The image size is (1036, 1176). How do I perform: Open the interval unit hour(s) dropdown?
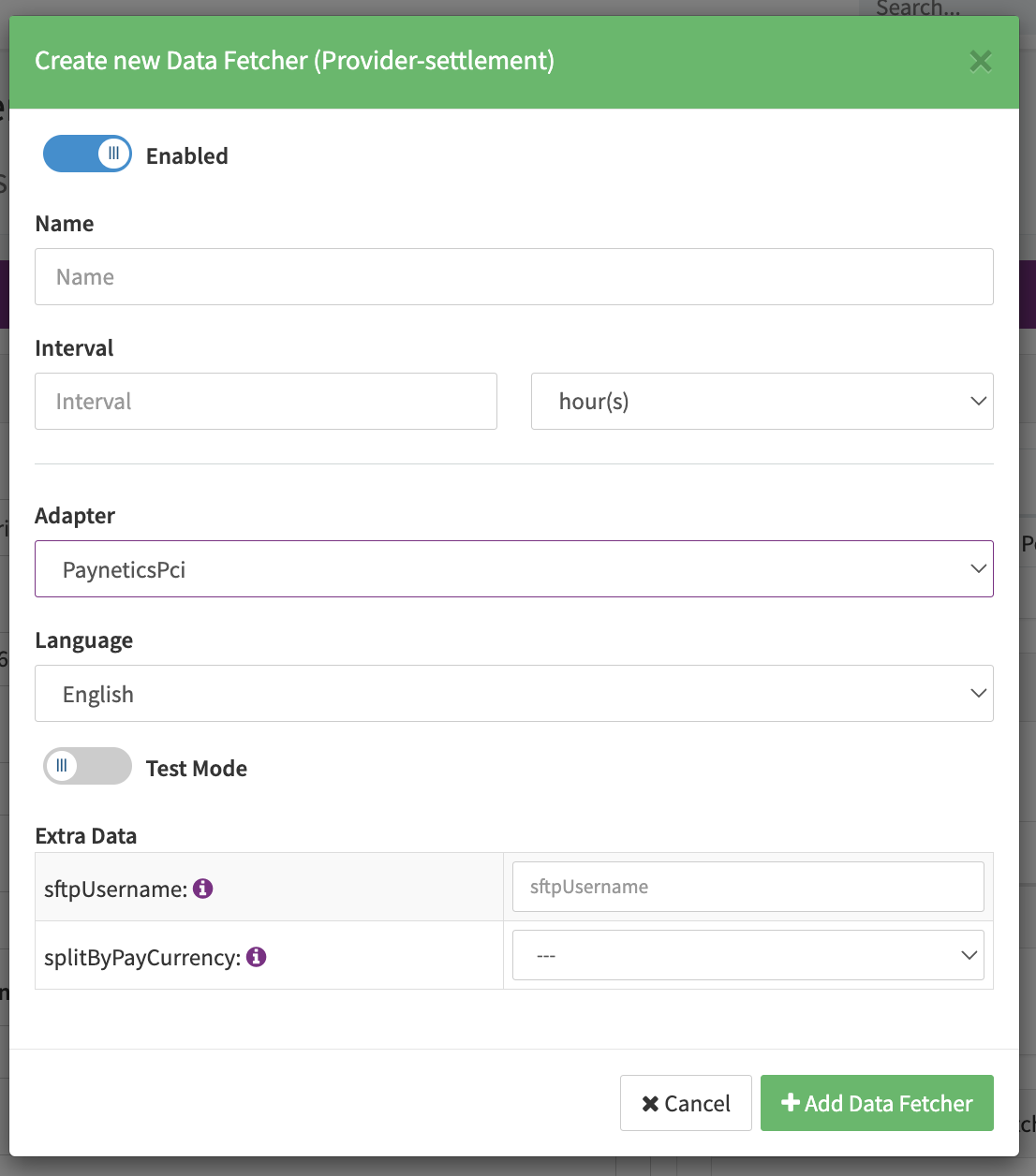coord(762,402)
